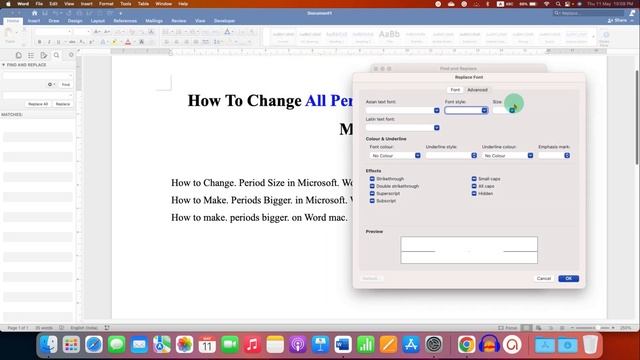Click the Default button in dialog
Screen dimensions: 640x360
click(x=371, y=278)
